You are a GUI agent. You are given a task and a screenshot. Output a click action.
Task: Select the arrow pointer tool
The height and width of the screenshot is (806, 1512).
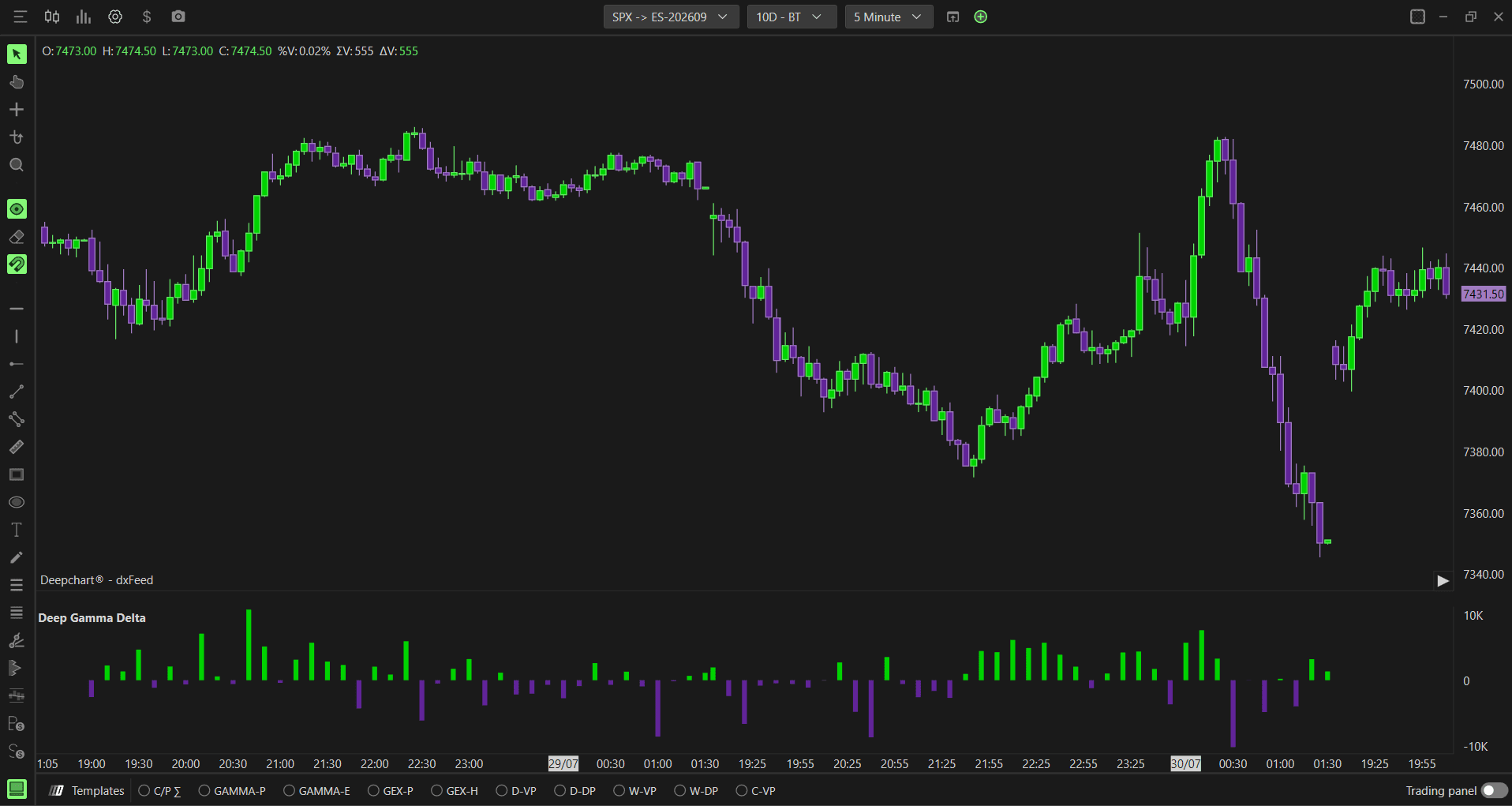pos(17,54)
